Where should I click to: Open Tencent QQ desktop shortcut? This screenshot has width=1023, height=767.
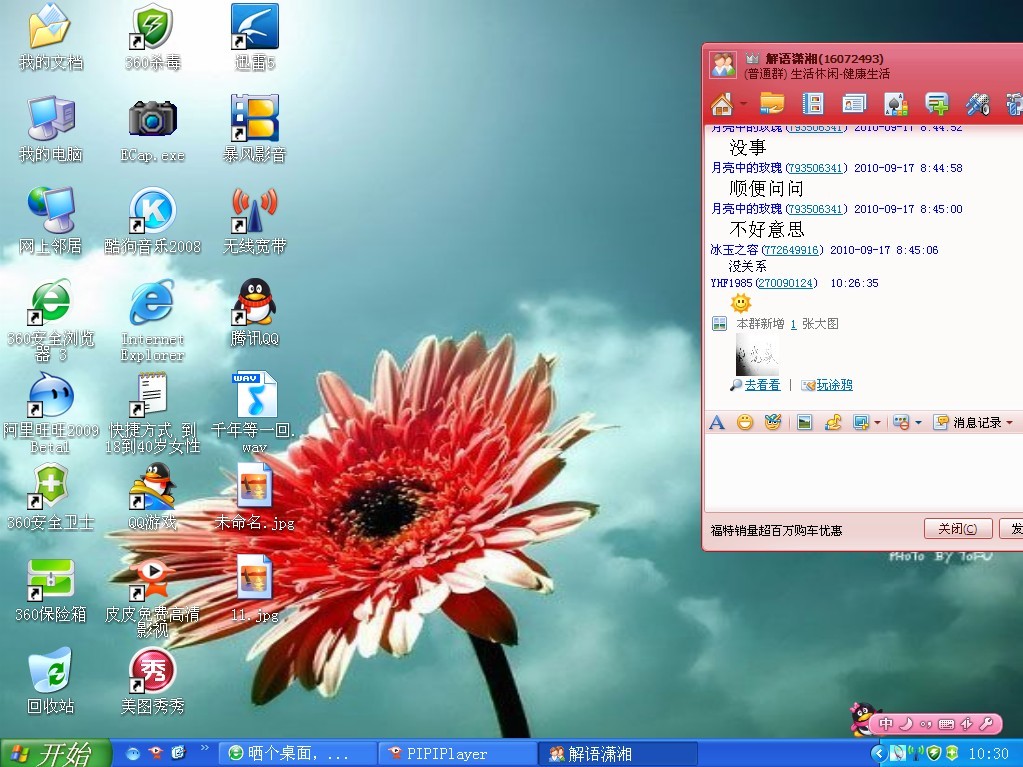[254, 312]
